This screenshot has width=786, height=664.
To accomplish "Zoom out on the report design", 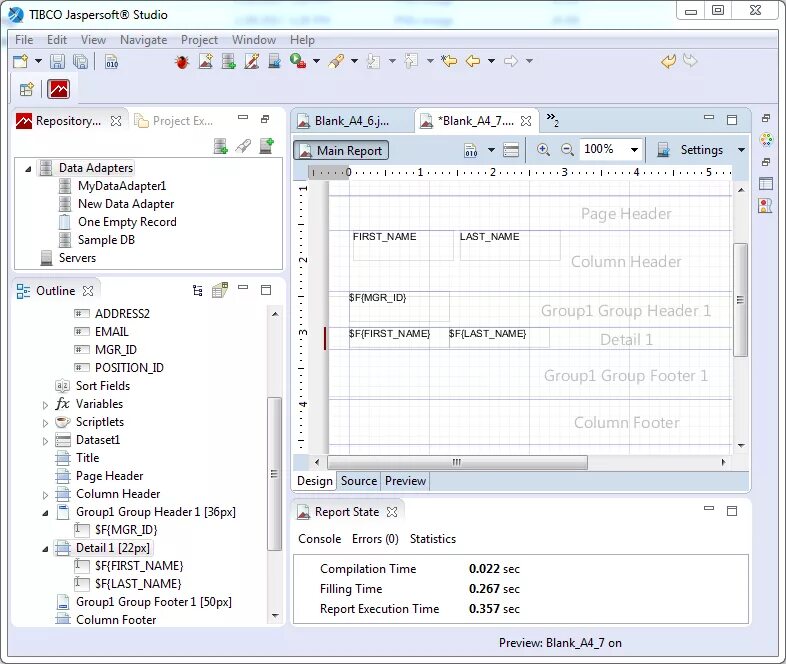I will tap(567, 149).
